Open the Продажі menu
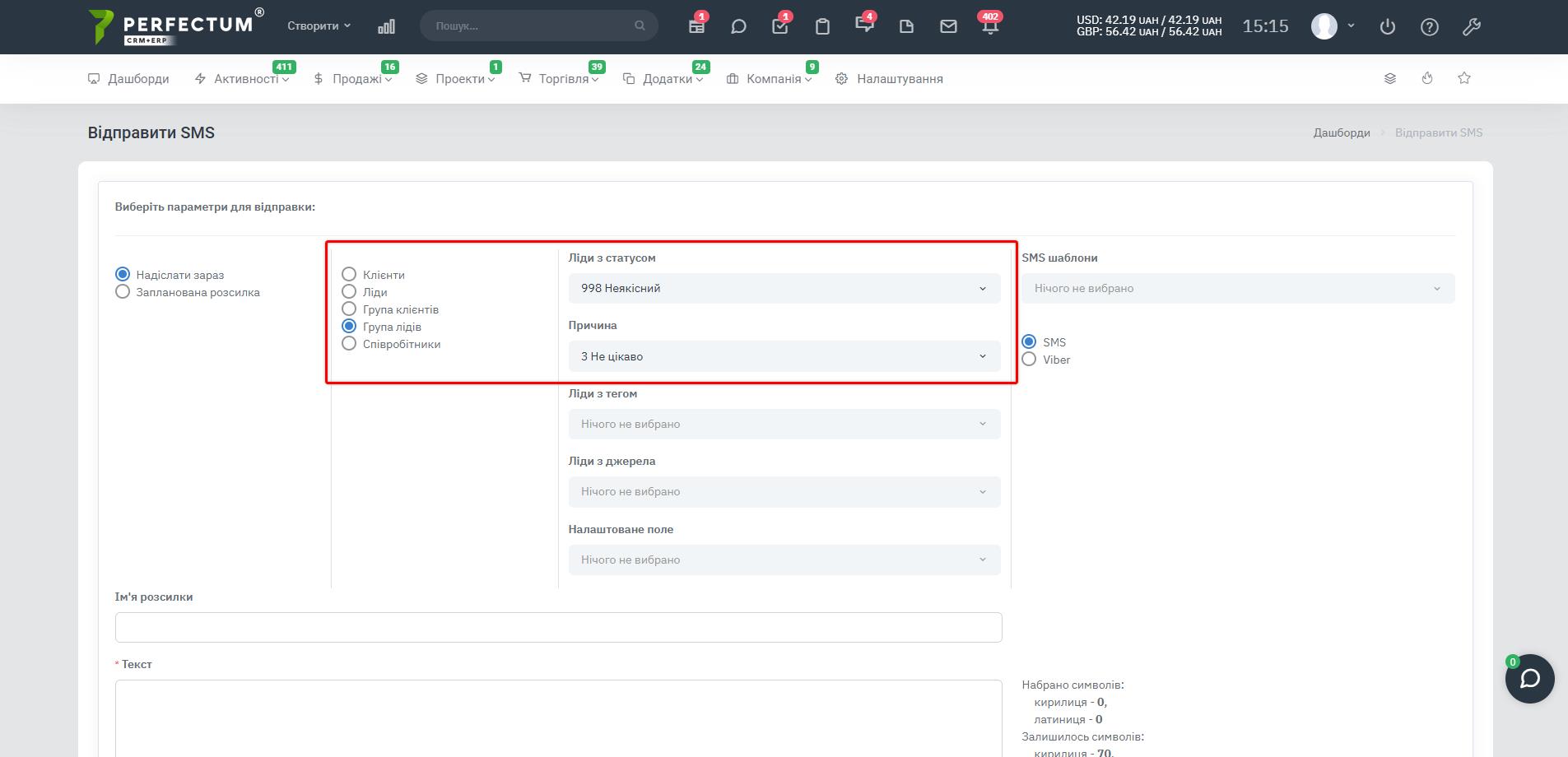Image resolution: width=1568 pixels, height=757 pixels. coord(356,79)
